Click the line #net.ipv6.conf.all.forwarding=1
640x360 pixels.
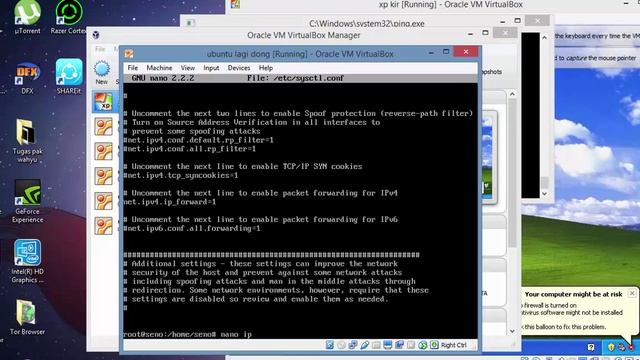point(192,228)
